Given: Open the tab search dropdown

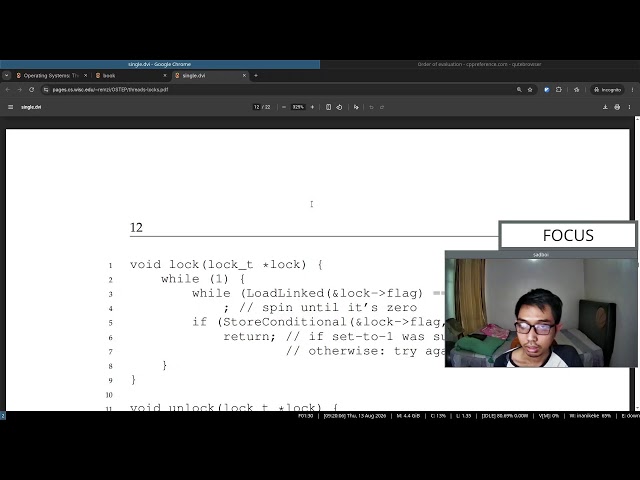Looking at the screenshot, I should tap(7, 76).
